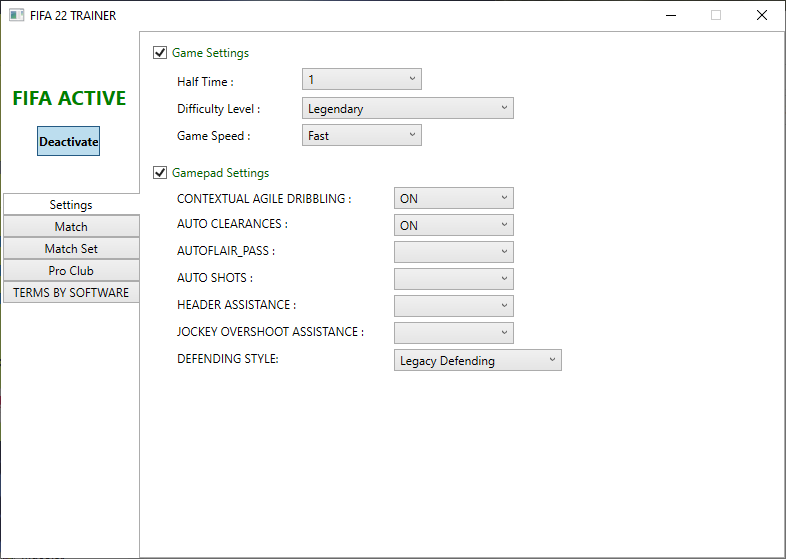This screenshot has height=559, width=786.
Task: Click the 'DEFENDING STYLE:' label
Action: (x=228, y=359)
